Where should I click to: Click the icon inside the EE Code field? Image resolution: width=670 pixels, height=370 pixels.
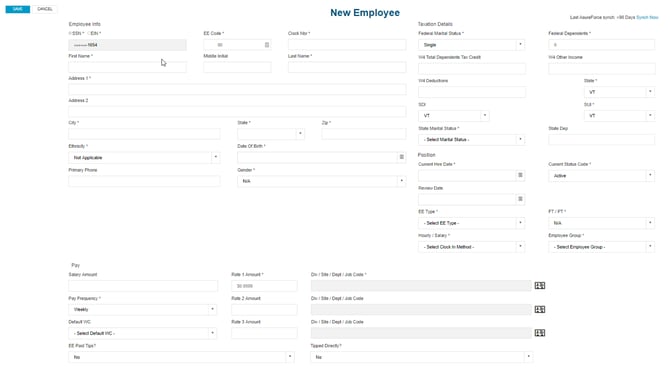(267, 45)
